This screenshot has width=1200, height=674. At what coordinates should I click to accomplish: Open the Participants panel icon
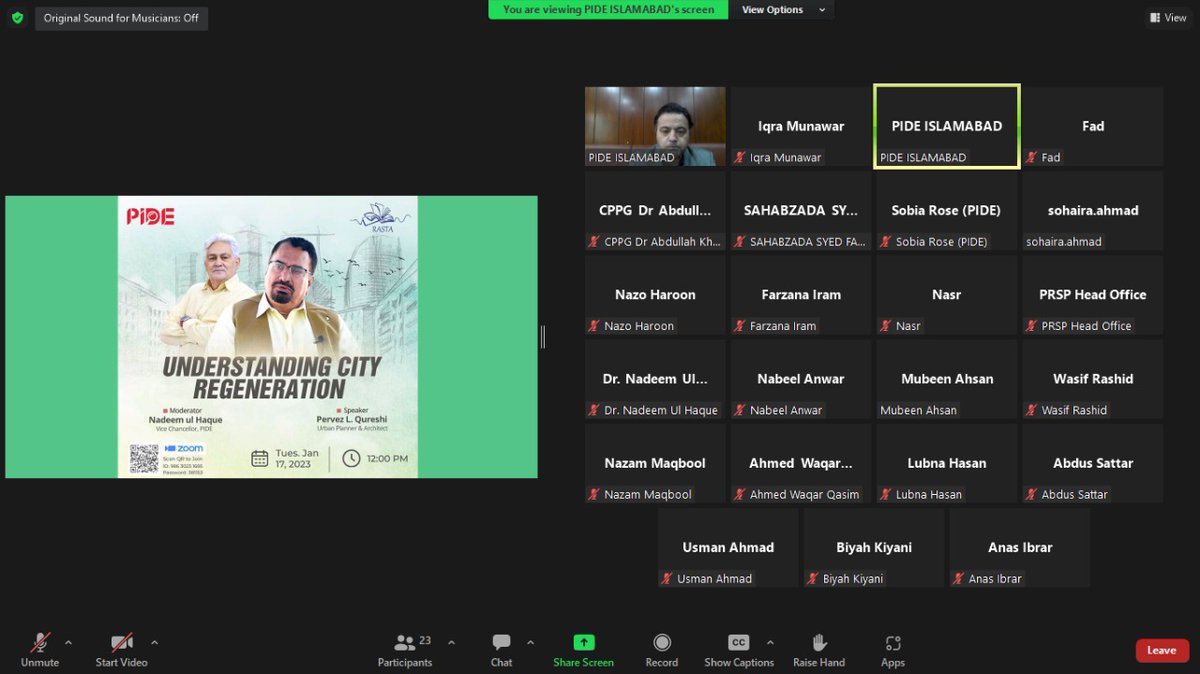point(405,643)
